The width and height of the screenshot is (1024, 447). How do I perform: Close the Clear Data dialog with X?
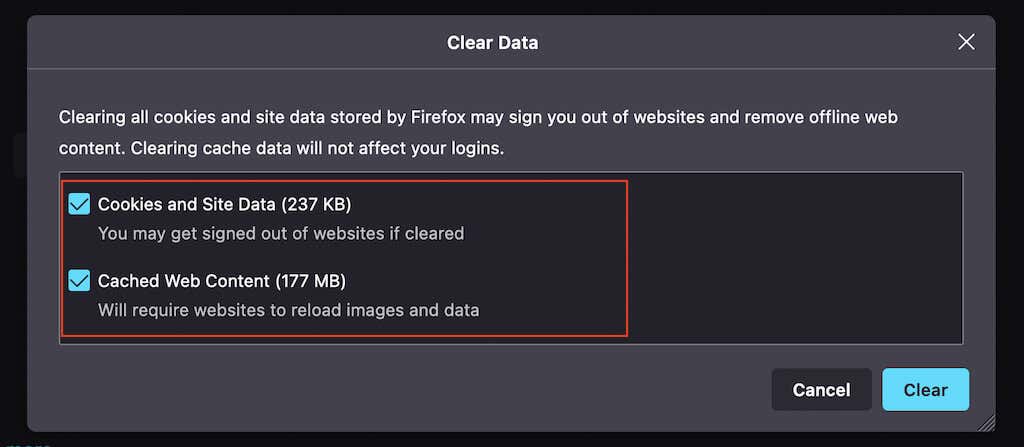tap(966, 42)
